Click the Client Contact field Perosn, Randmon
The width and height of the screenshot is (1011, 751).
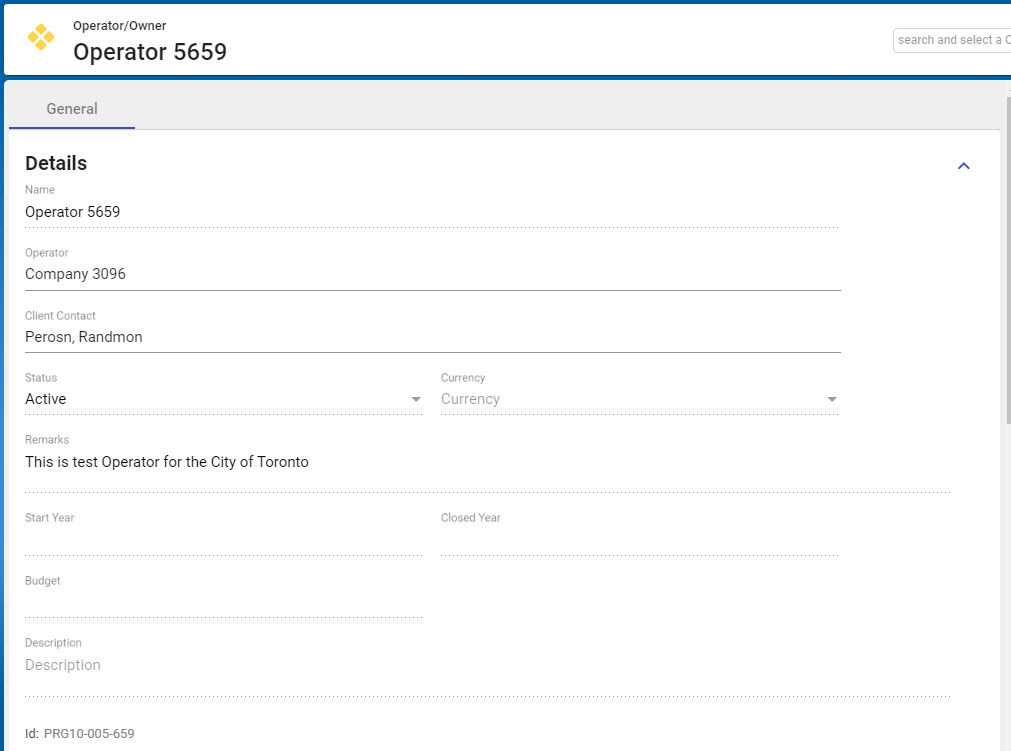pos(430,337)
